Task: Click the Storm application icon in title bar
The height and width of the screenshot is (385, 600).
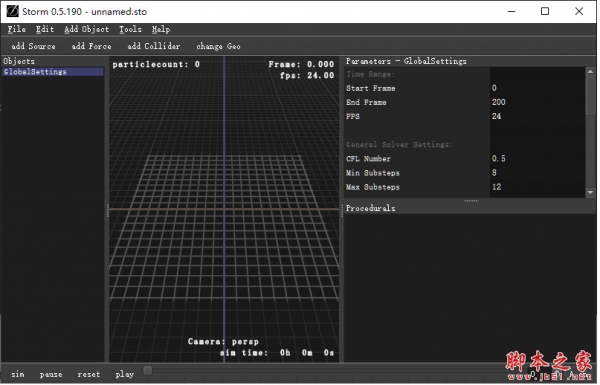Action: click(x=12, y=11)
